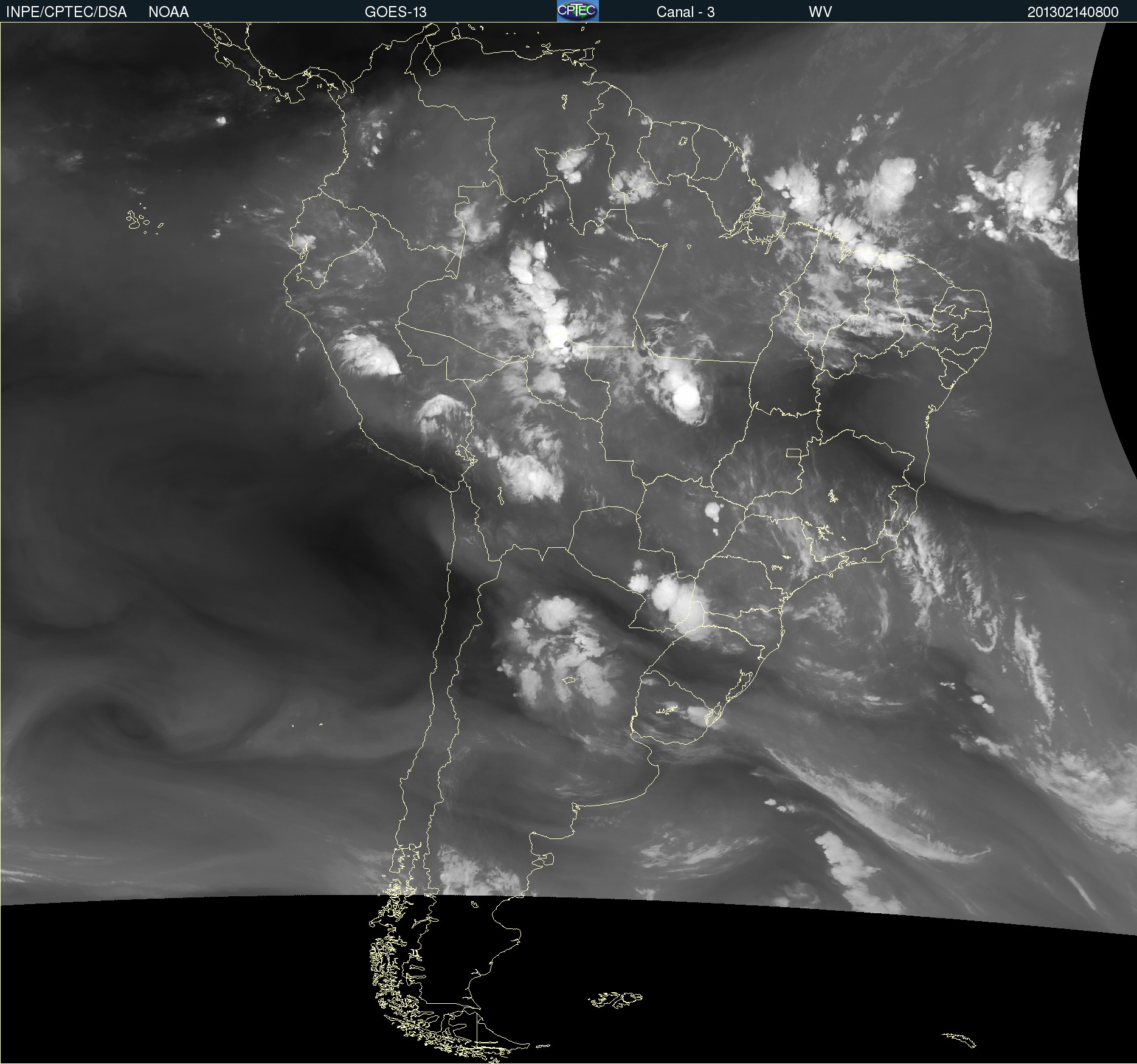Click the INPE/CPTEC/DSA header text

66,12
